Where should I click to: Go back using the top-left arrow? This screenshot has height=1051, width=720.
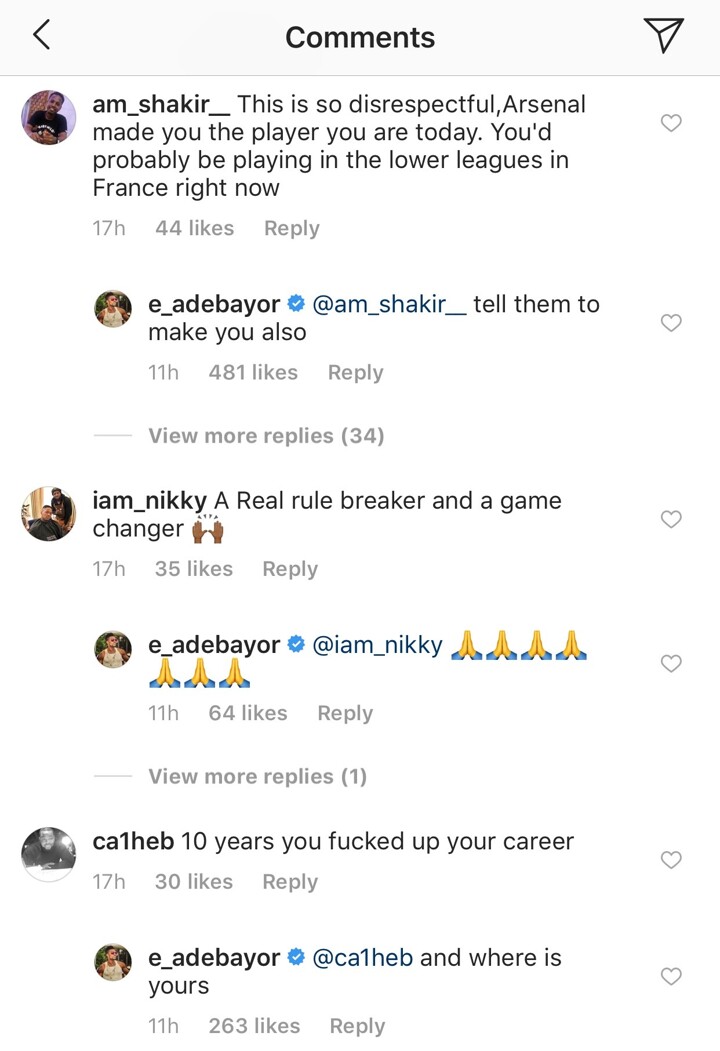point(42,35)
